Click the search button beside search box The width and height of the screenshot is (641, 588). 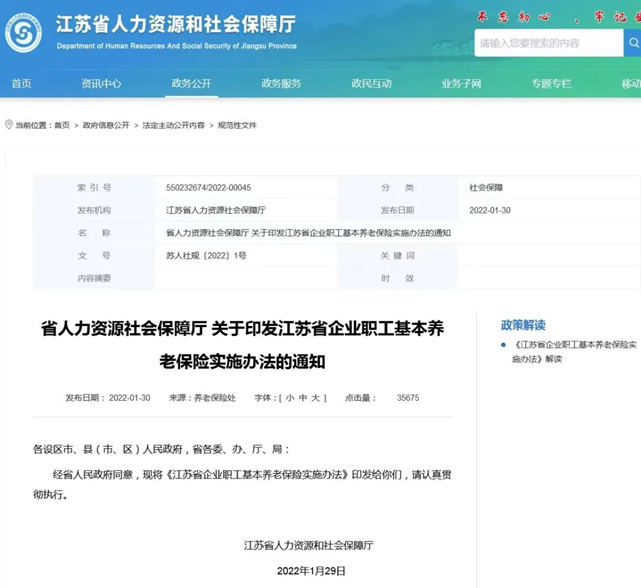click(x=632, y=43)
